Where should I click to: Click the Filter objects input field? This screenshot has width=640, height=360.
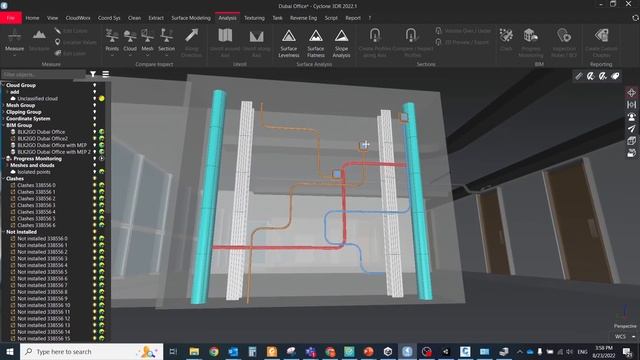pos(43,74)
